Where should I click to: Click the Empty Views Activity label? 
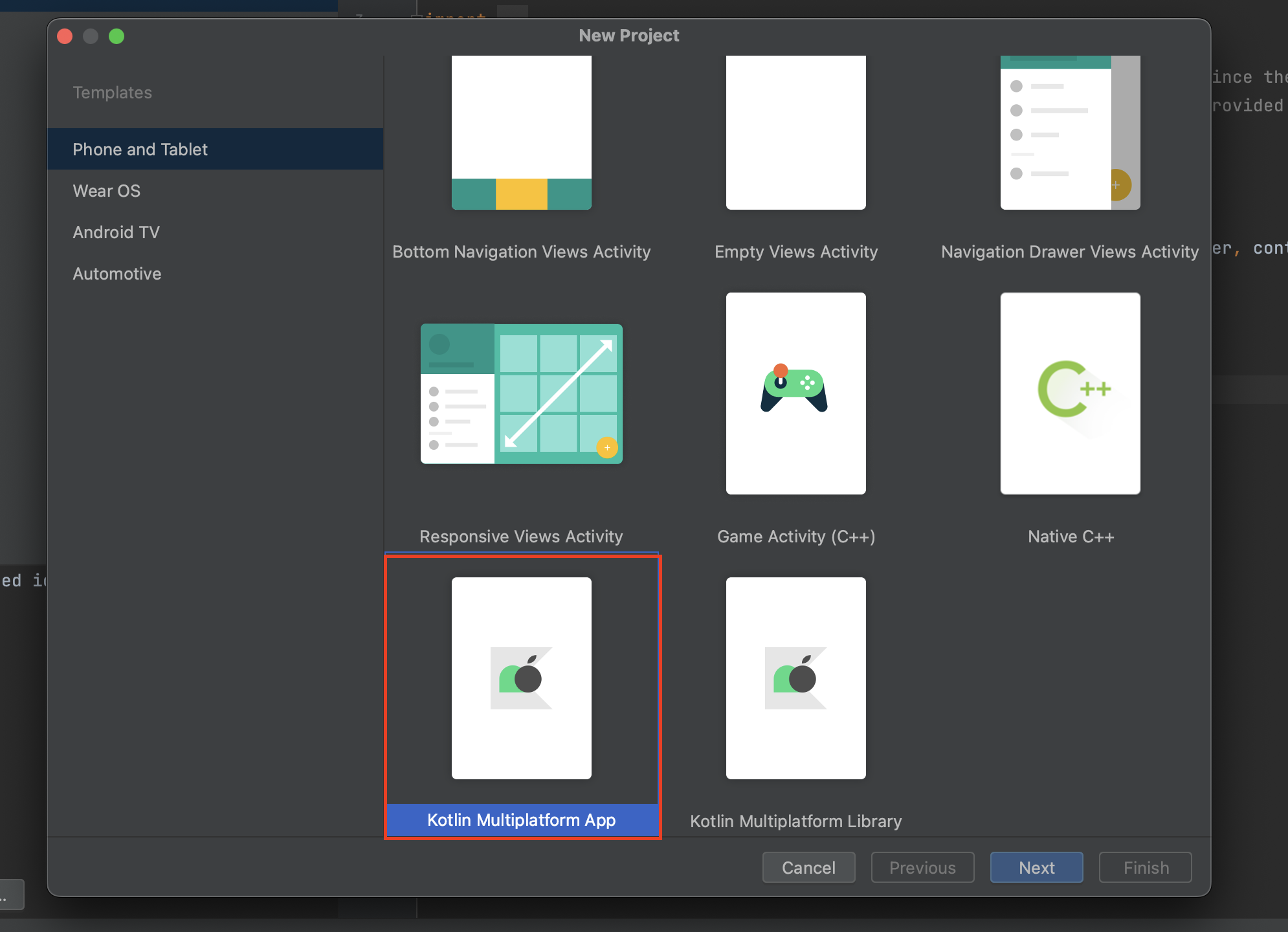point(796,252)
